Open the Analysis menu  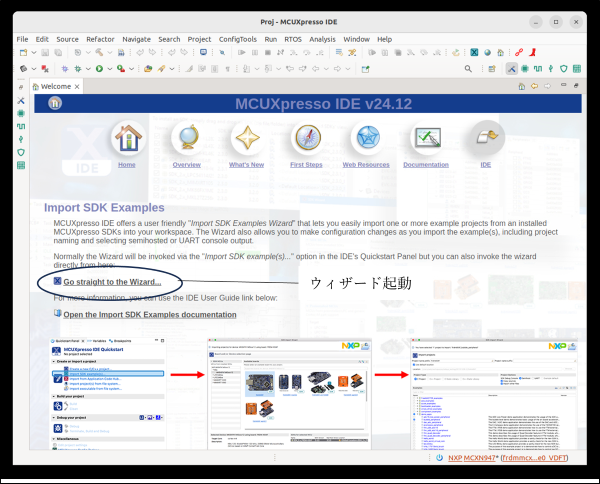point(322,39)
